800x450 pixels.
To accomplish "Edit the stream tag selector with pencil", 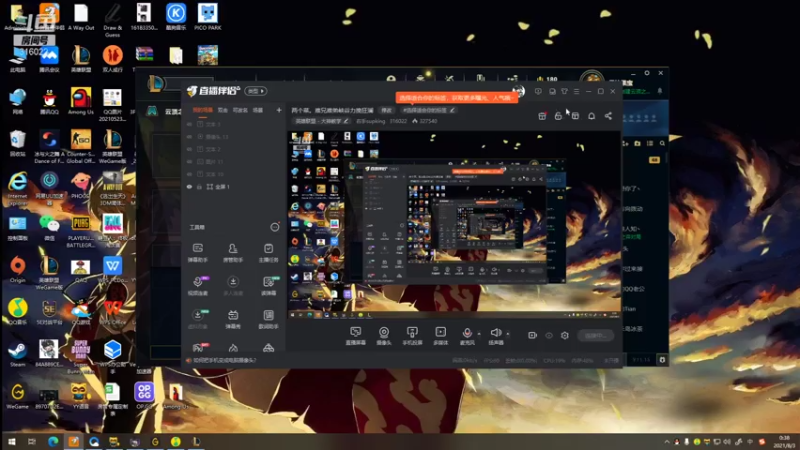I will coord(428,110).
